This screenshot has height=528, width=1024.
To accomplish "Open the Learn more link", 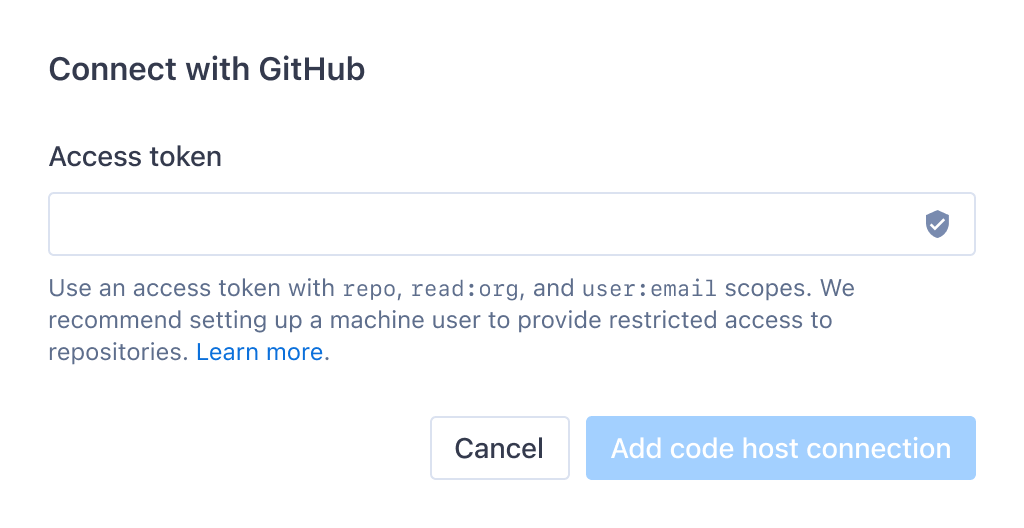I will (x=259, y=352).
